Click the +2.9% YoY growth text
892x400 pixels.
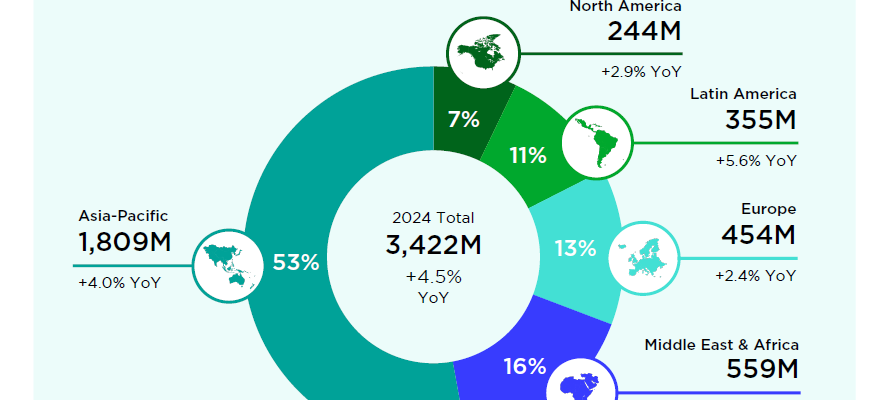641,72
